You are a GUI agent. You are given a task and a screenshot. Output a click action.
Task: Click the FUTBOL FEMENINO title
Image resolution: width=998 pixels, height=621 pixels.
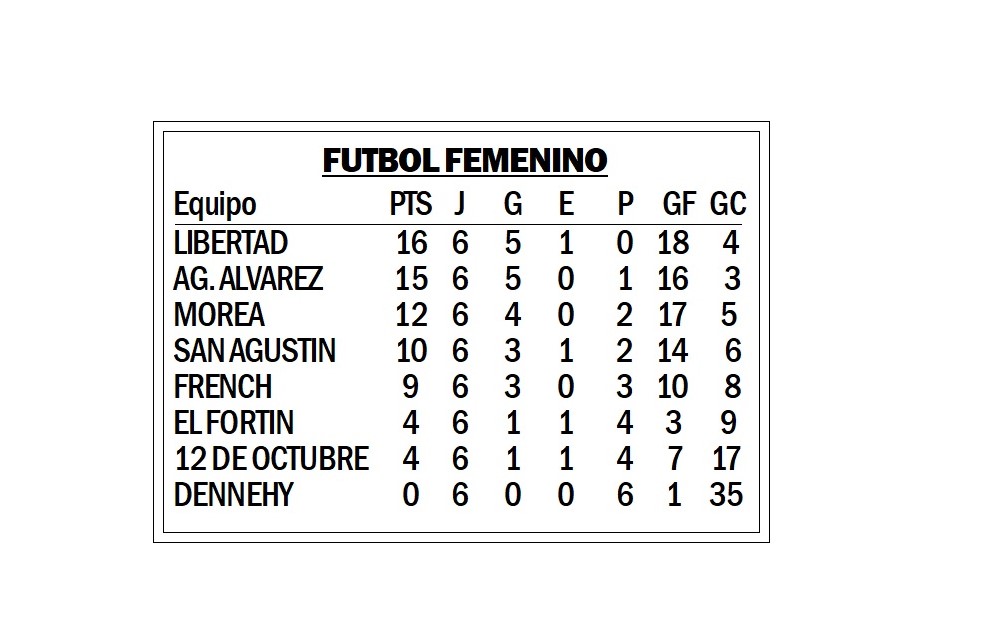click(465, 160)
